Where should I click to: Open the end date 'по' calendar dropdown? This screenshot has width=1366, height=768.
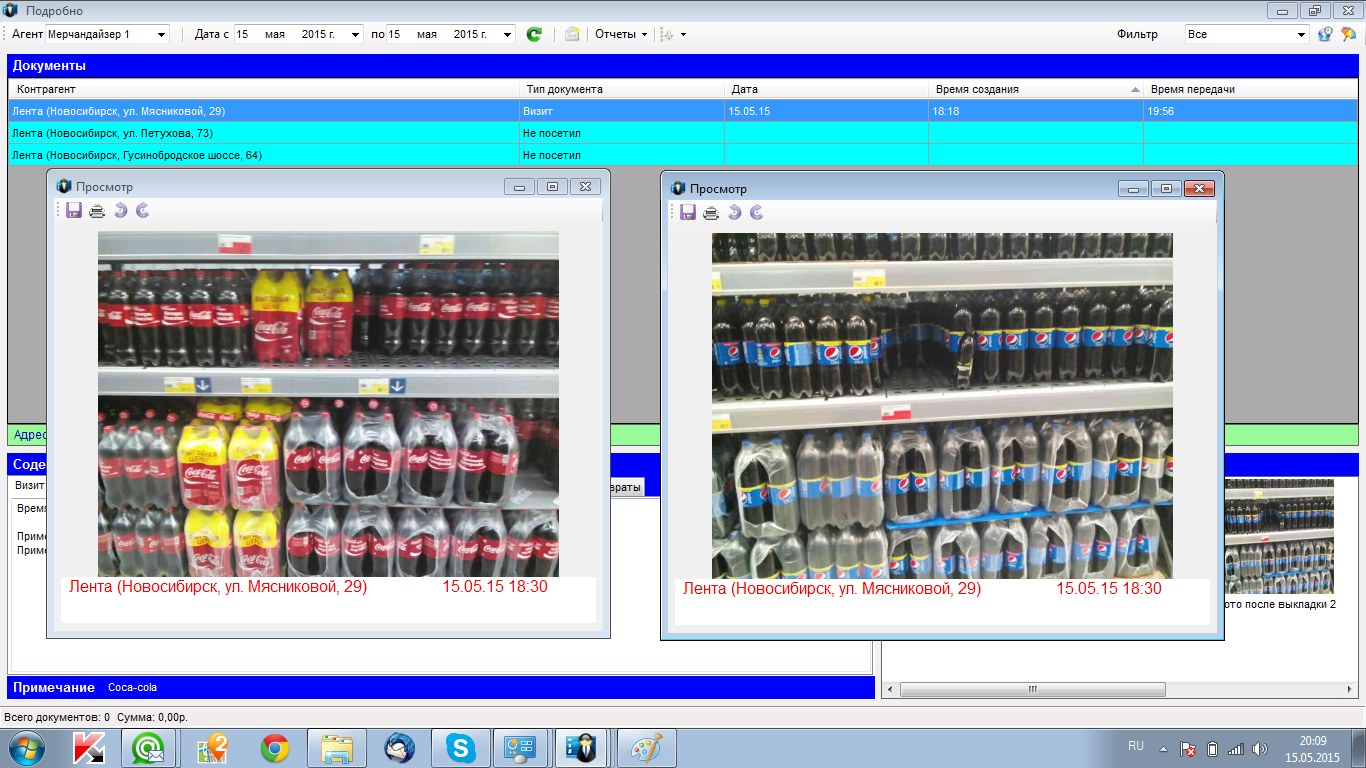508,35
